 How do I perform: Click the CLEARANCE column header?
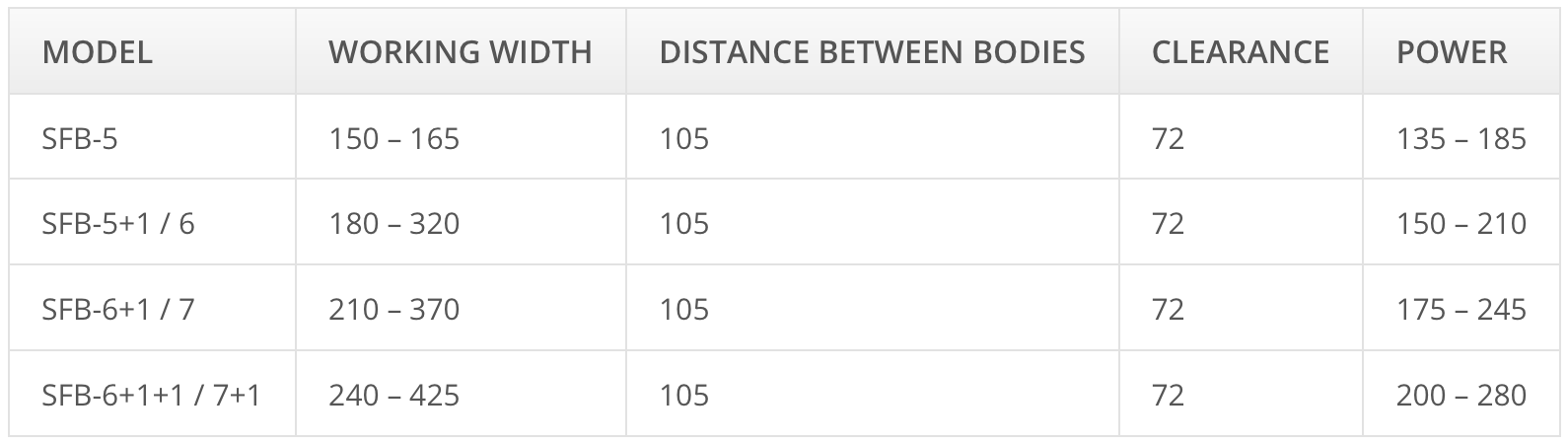click(x=1240, y=52)
